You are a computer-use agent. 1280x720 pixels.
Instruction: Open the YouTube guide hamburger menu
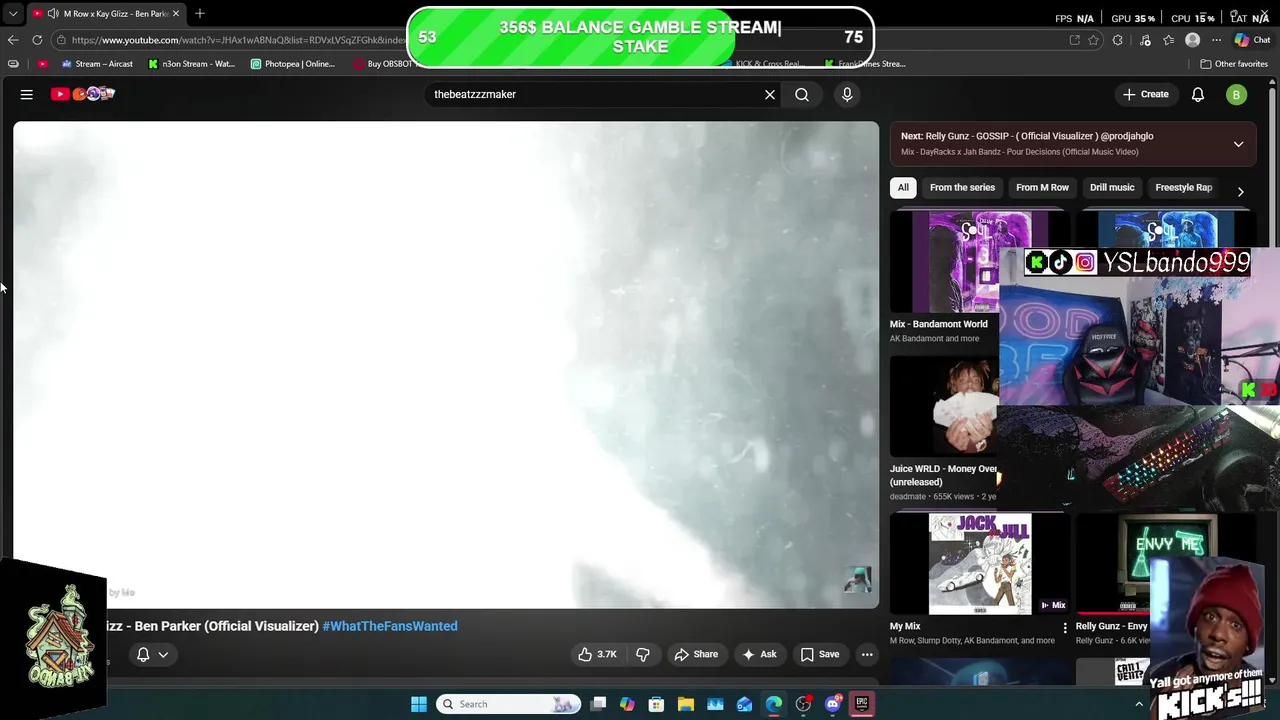click(x=27, y=94)
